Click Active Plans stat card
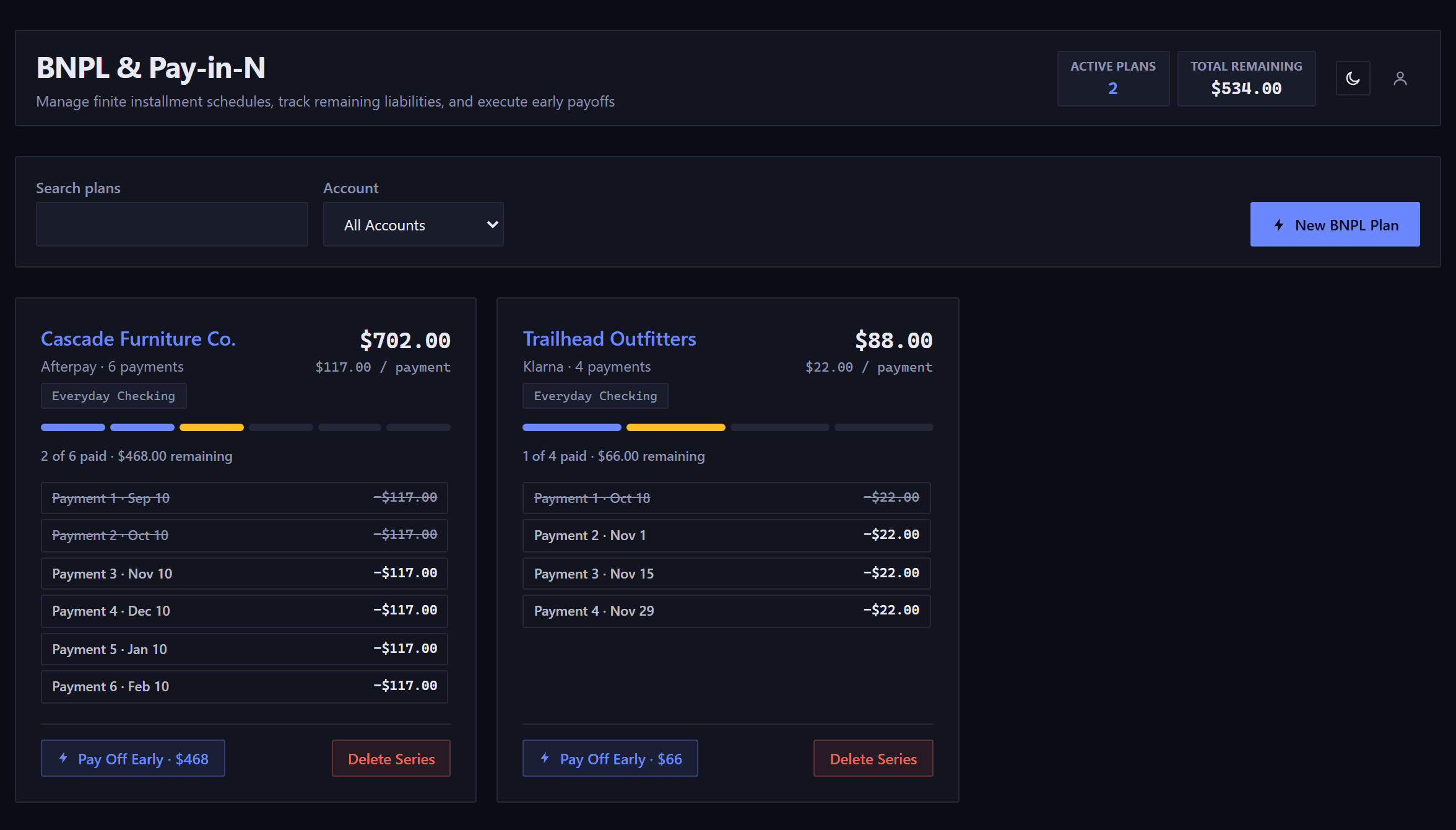 pos(1113,79)
